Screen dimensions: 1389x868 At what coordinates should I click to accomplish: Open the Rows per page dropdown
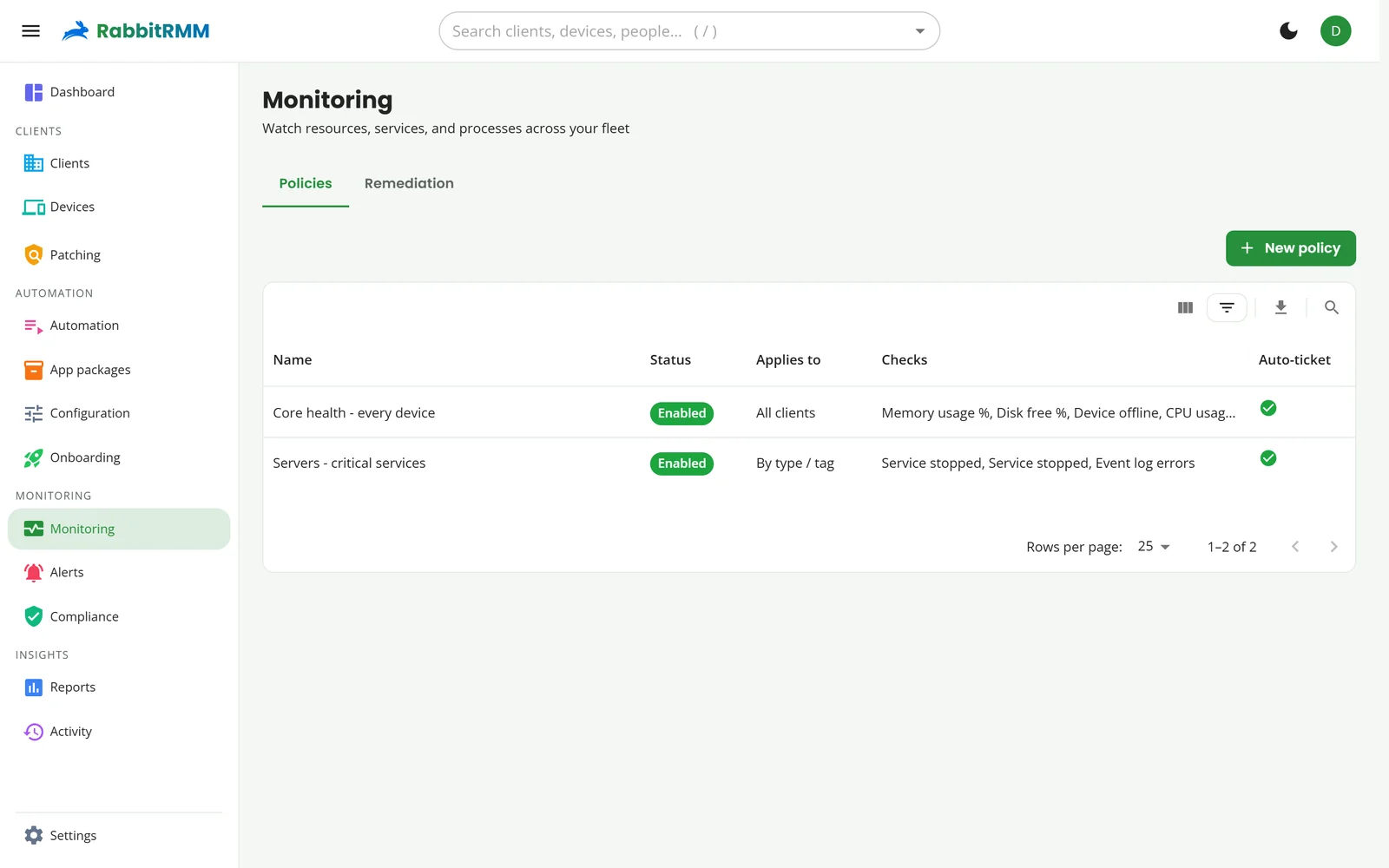click(1154, 546)
